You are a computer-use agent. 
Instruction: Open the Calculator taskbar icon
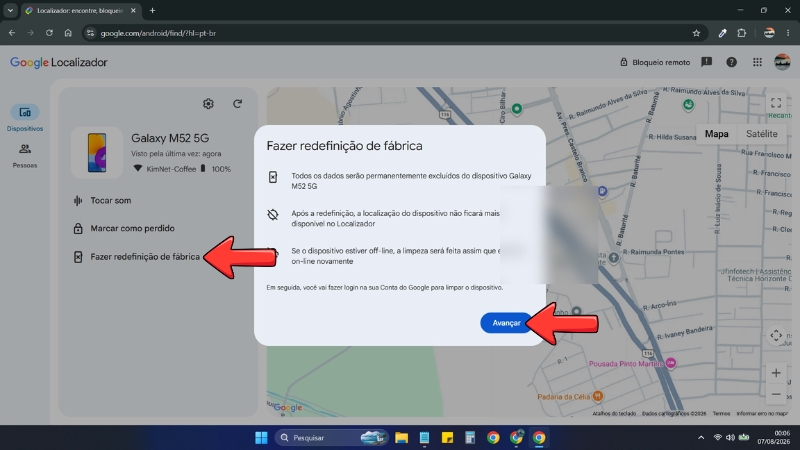(x=470, y=438)
